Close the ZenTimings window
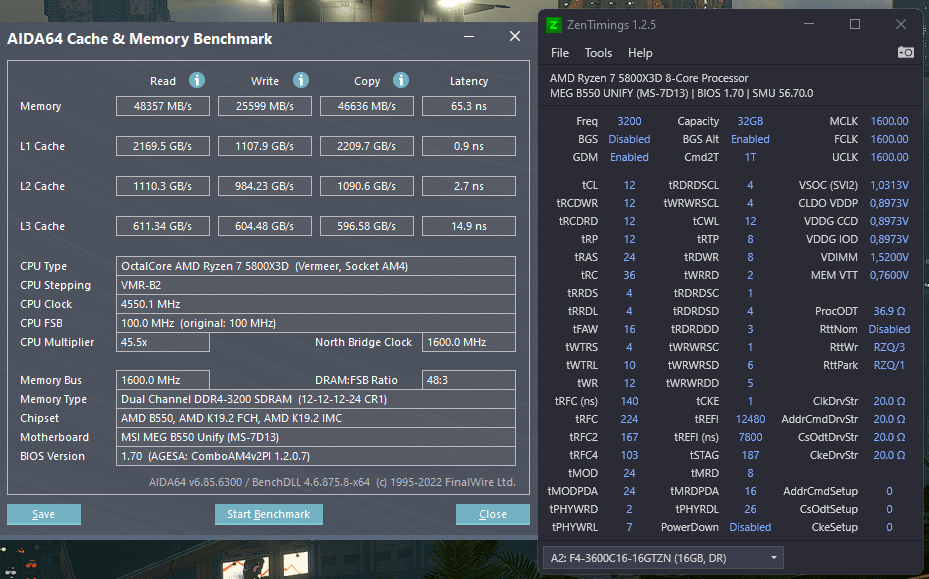929x579 pixels. [901, 24]
